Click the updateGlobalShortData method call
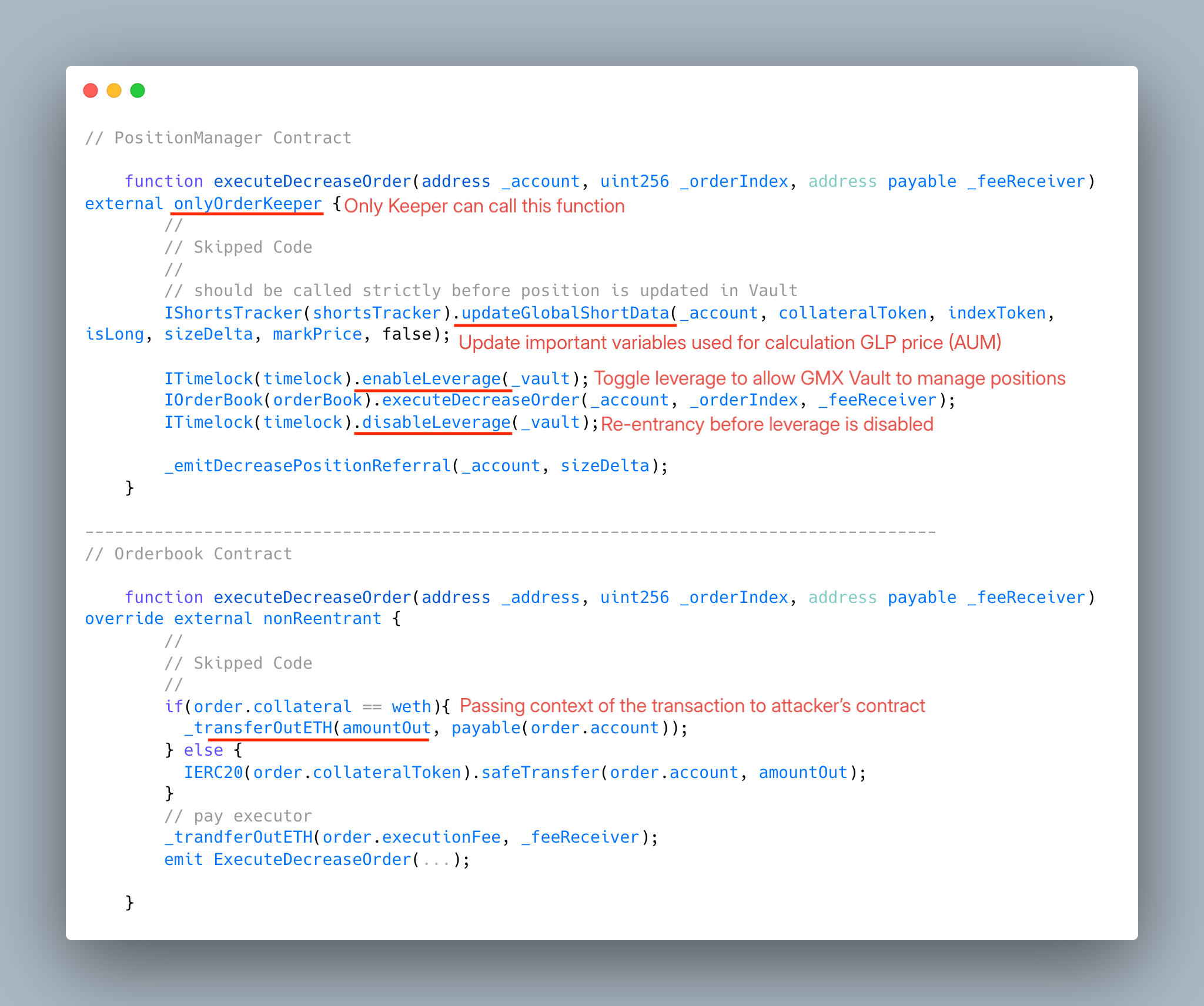The height and width of the screenshot is (1006, 1204). tap(565, 313)
